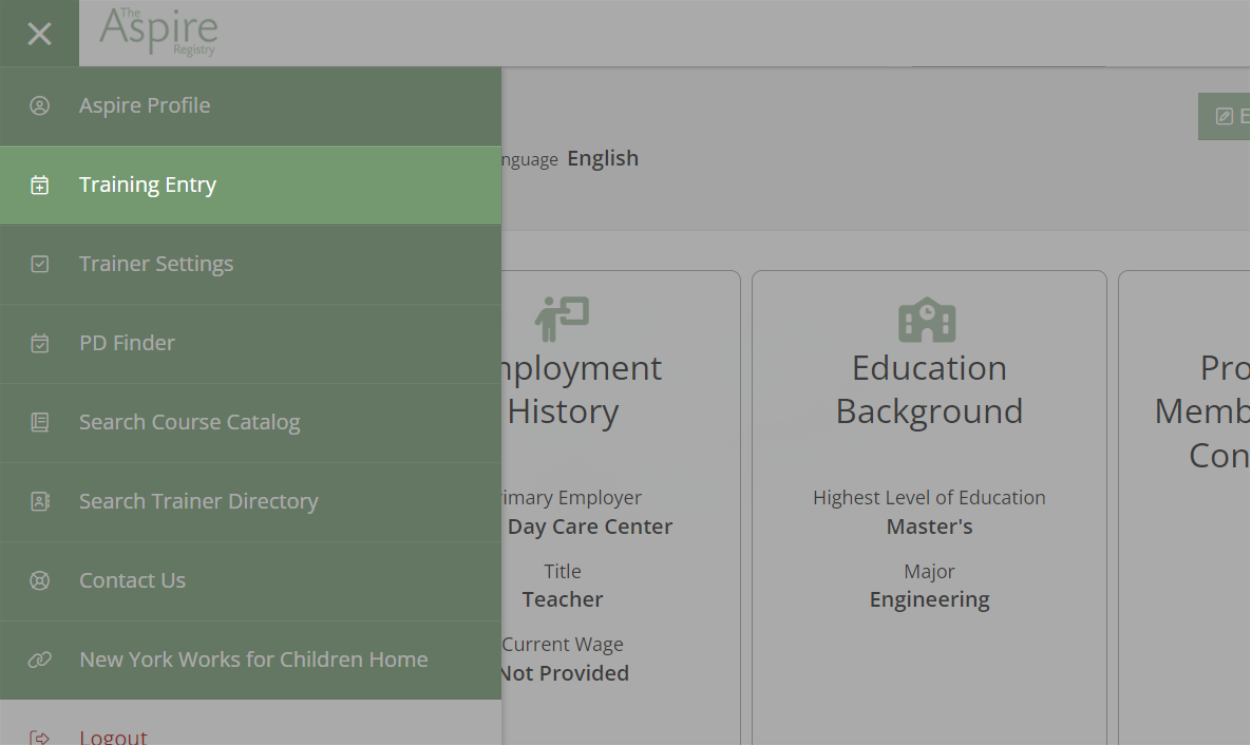The image size is (1250, 745).
Task: Click the Trainer Settings checkbox icon
Action: pos(39,264)
